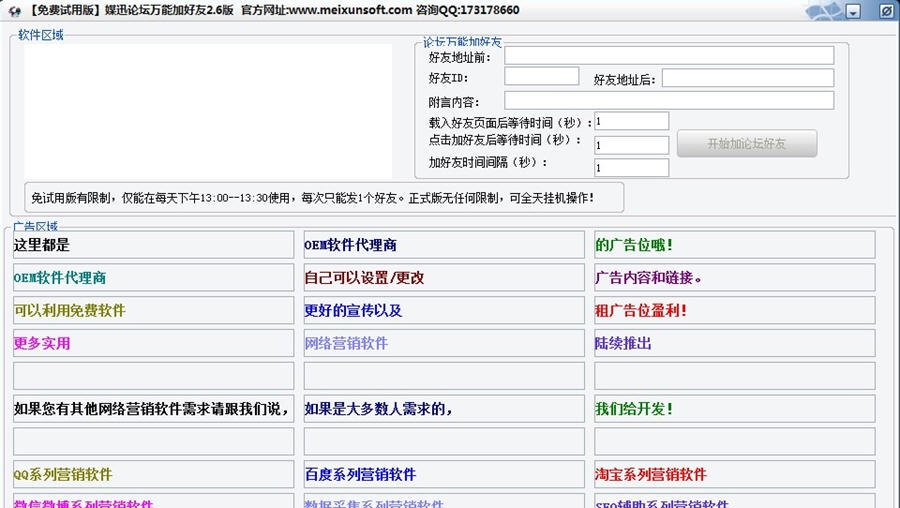The width and height of the screenshot is (900, 508).
Task: Click the red 租广告位盈利! ad
Action: (x=735, y=311)
